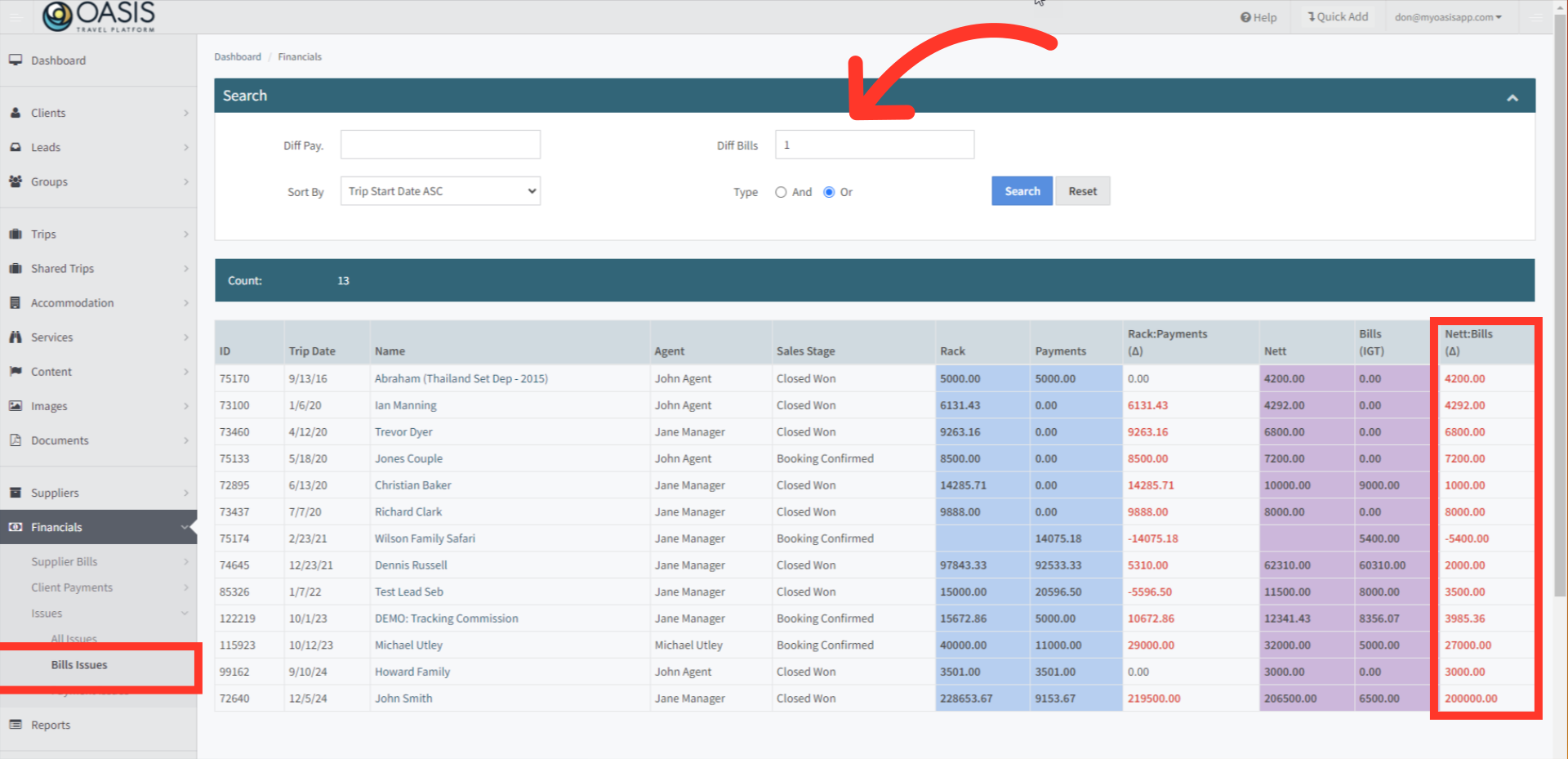Click the Diff Pay. input field

click(440, 145)
